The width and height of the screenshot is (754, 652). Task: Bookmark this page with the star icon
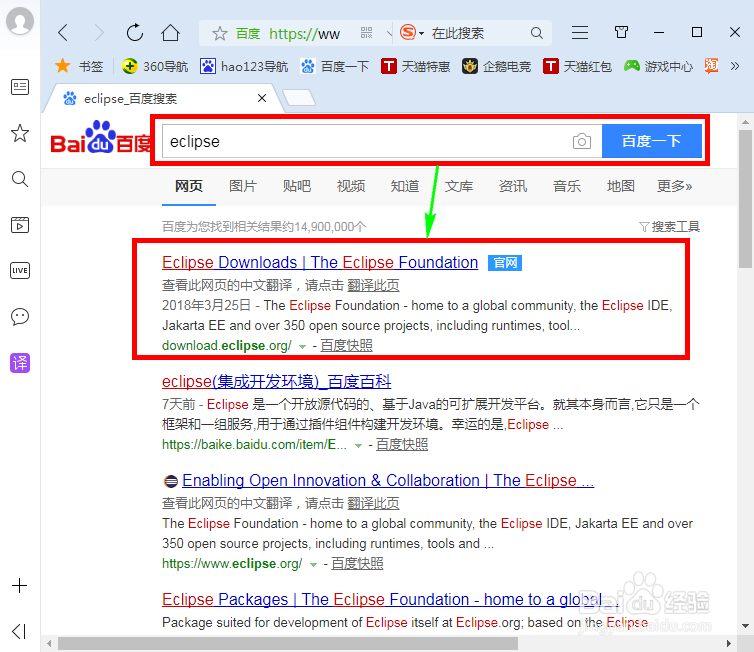pos(219,33)
